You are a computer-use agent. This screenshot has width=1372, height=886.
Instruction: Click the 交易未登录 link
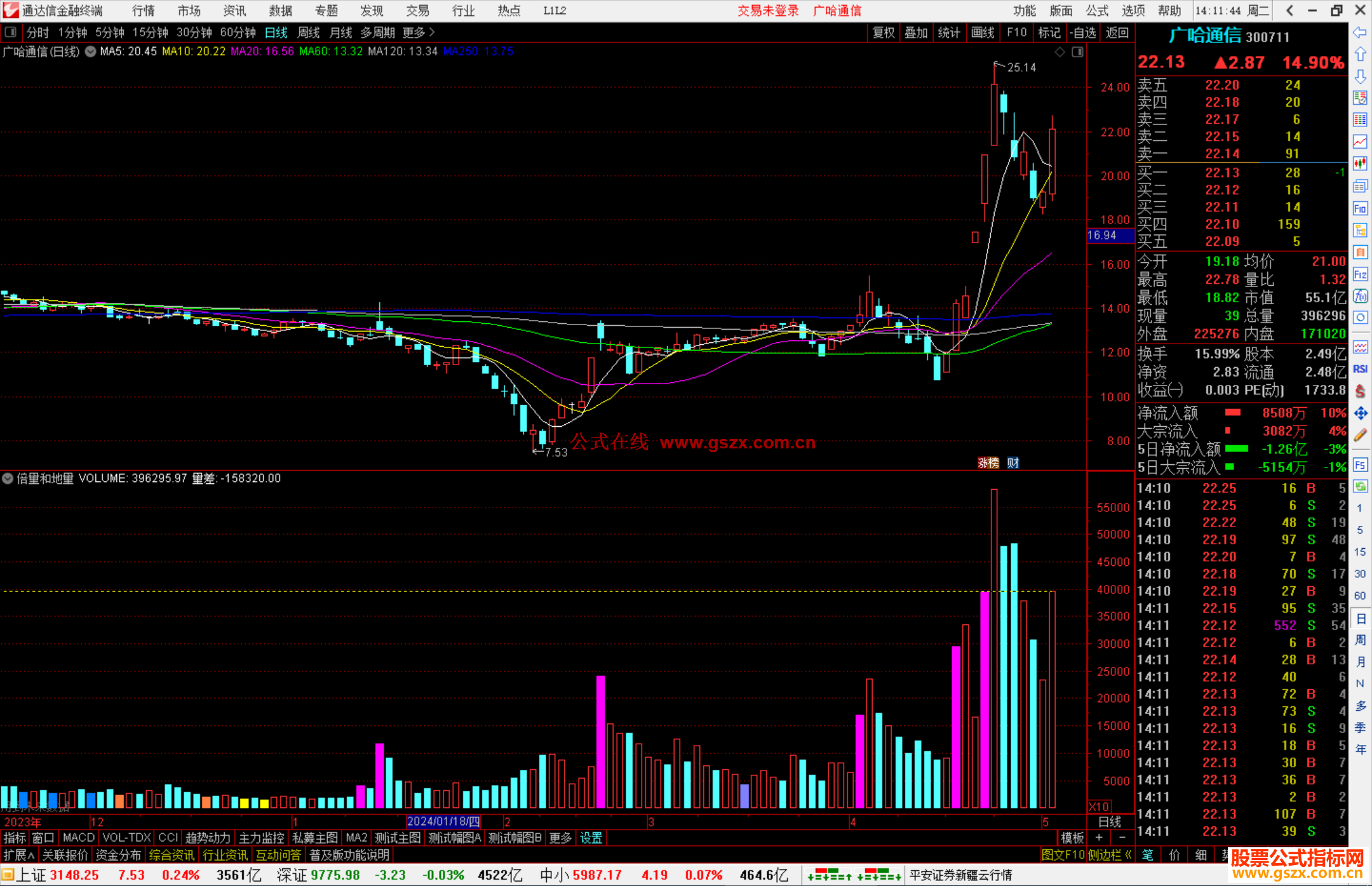(768, 10)
